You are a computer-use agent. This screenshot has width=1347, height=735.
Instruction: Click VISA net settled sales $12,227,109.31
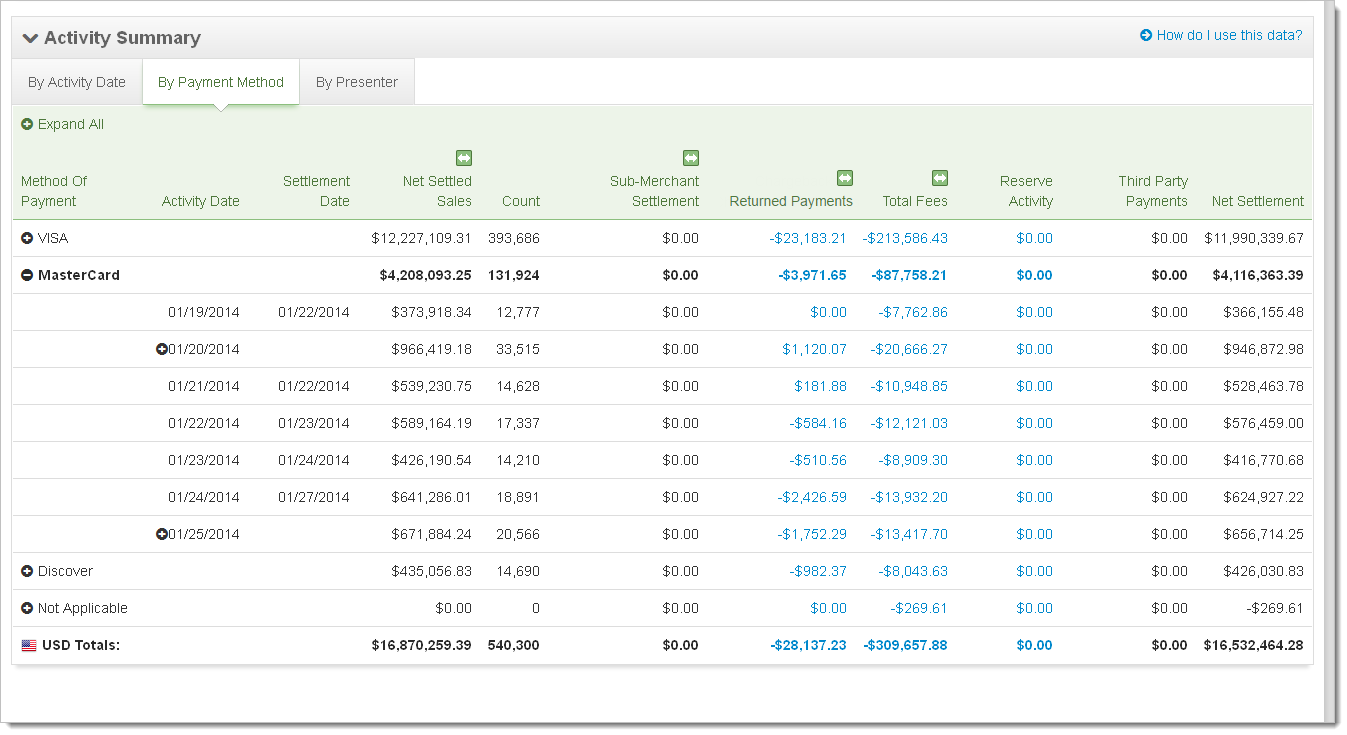point(421,239)
